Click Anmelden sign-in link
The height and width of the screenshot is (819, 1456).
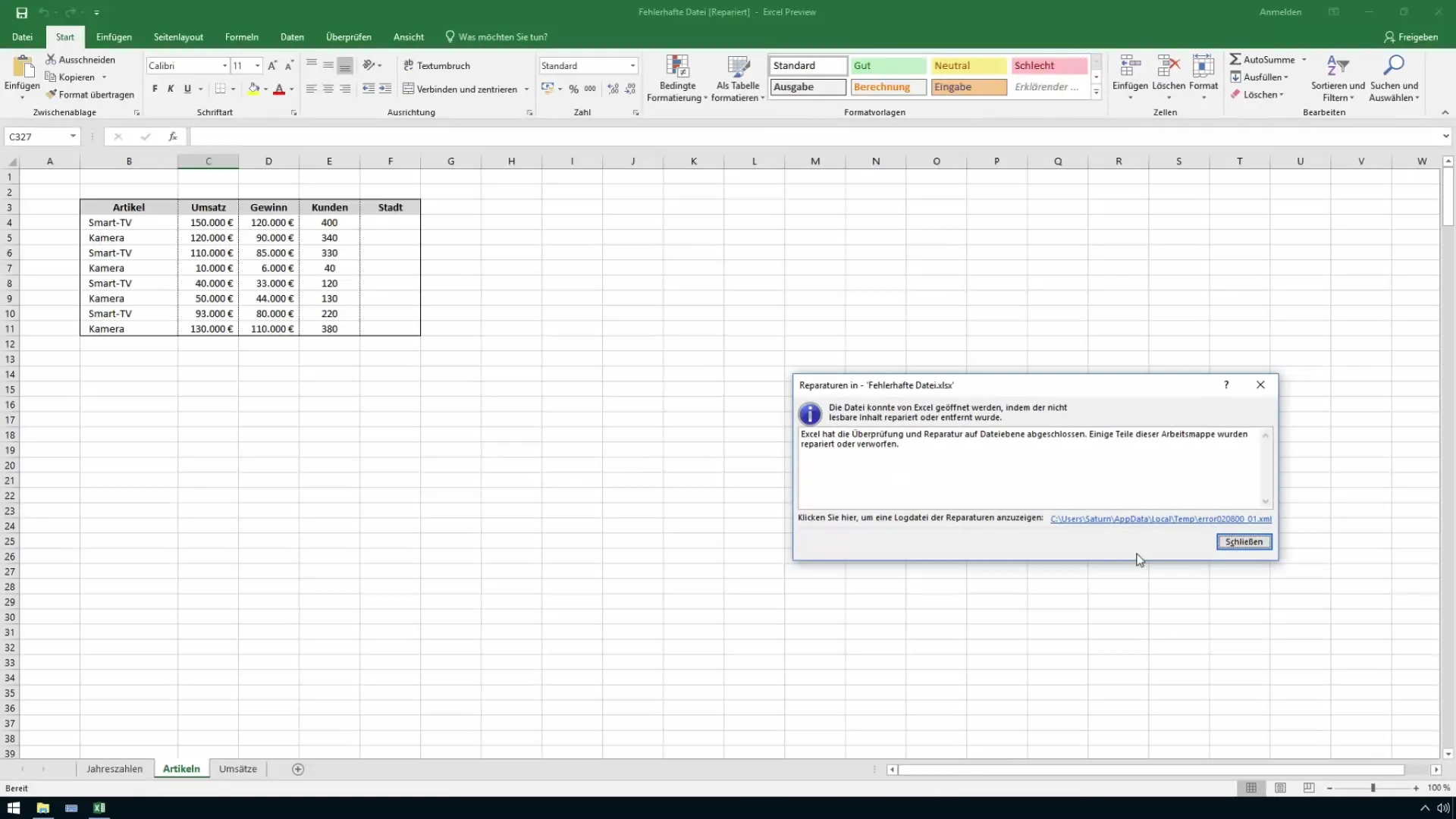click(x=1280, y=12)
